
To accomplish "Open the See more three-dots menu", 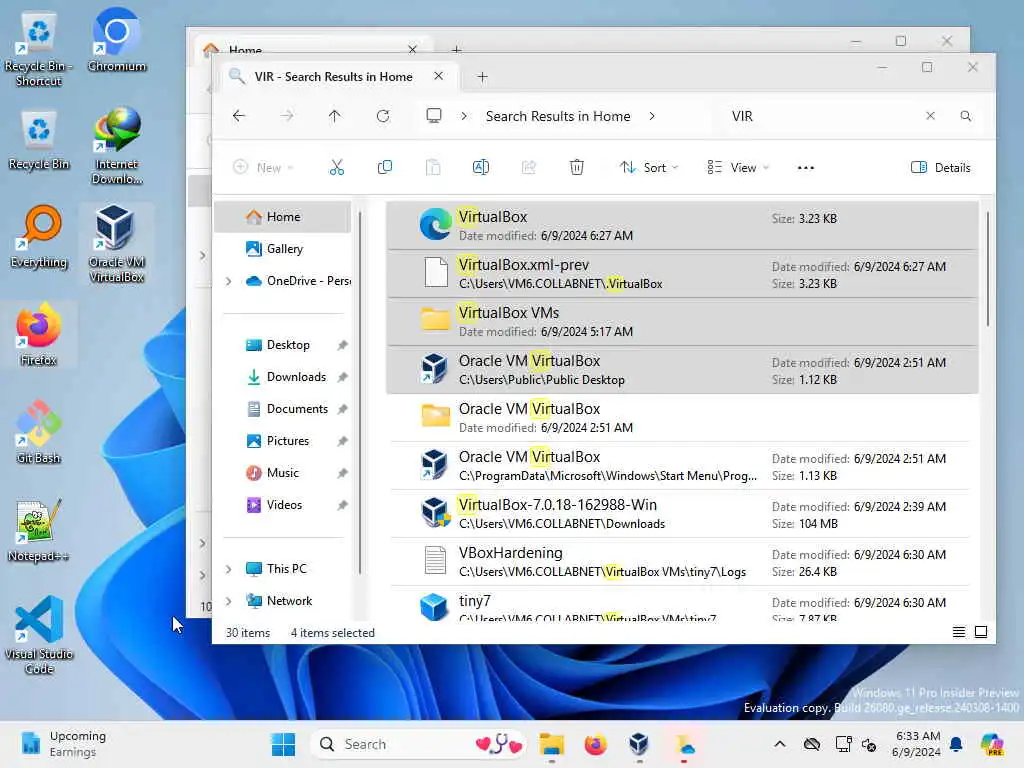I will (x=806, y=168).
